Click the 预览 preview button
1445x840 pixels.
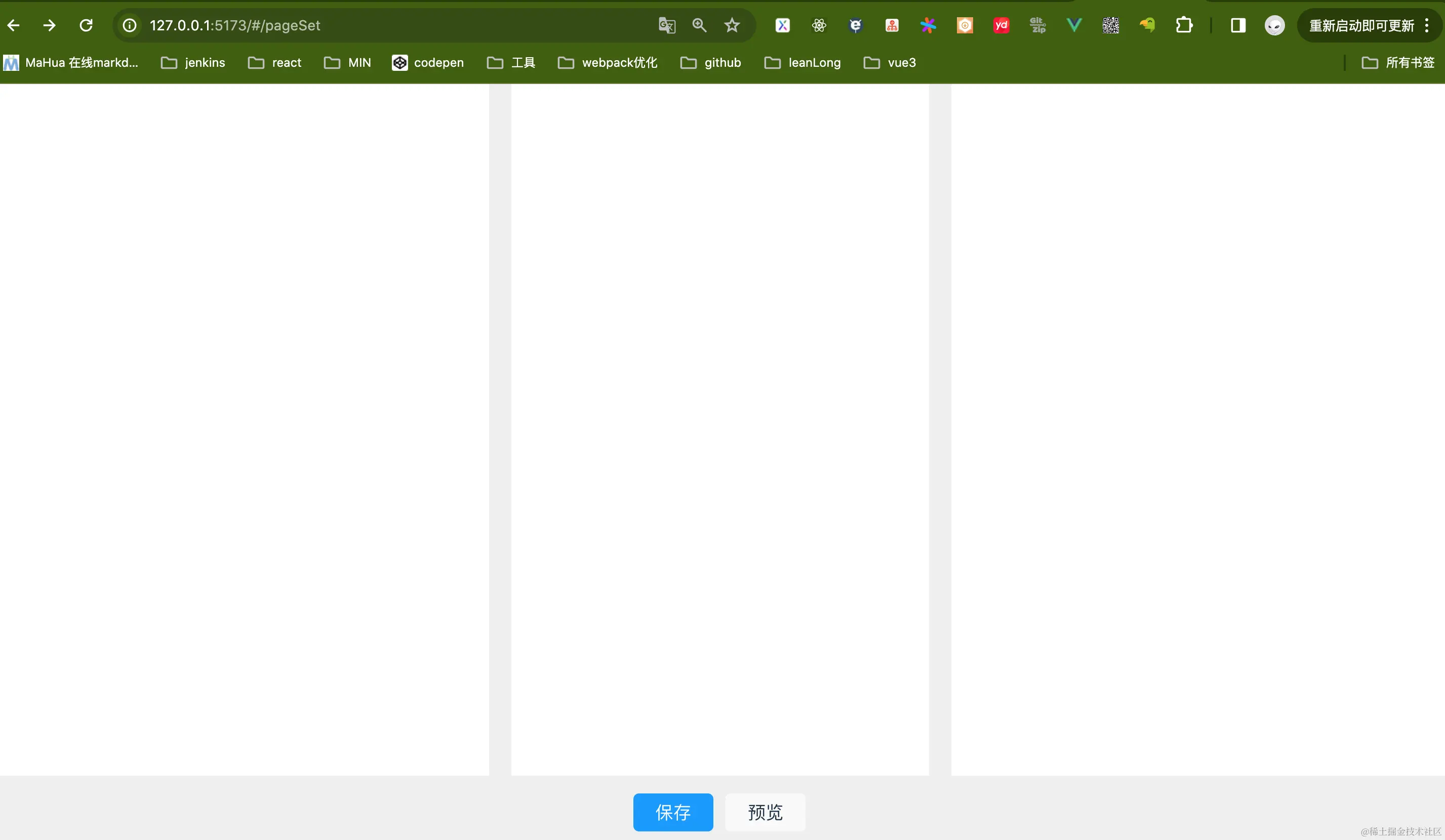[x=765, y=812]
